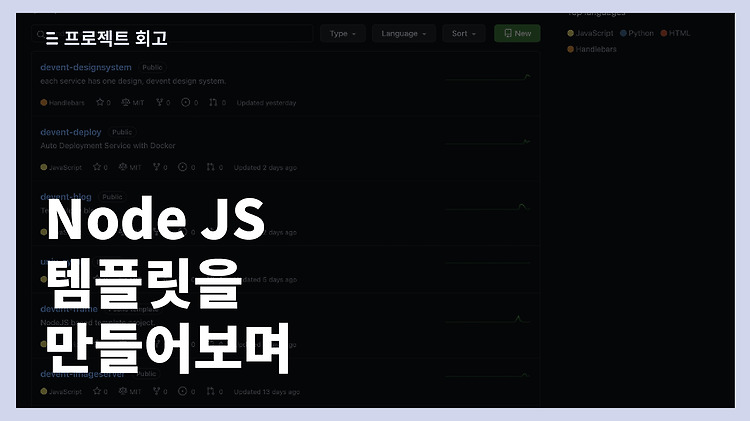Click the issues icon in devent-designsystem row
Image resolution: width=750 pixels, height=421 pixels.
point(186,102)
